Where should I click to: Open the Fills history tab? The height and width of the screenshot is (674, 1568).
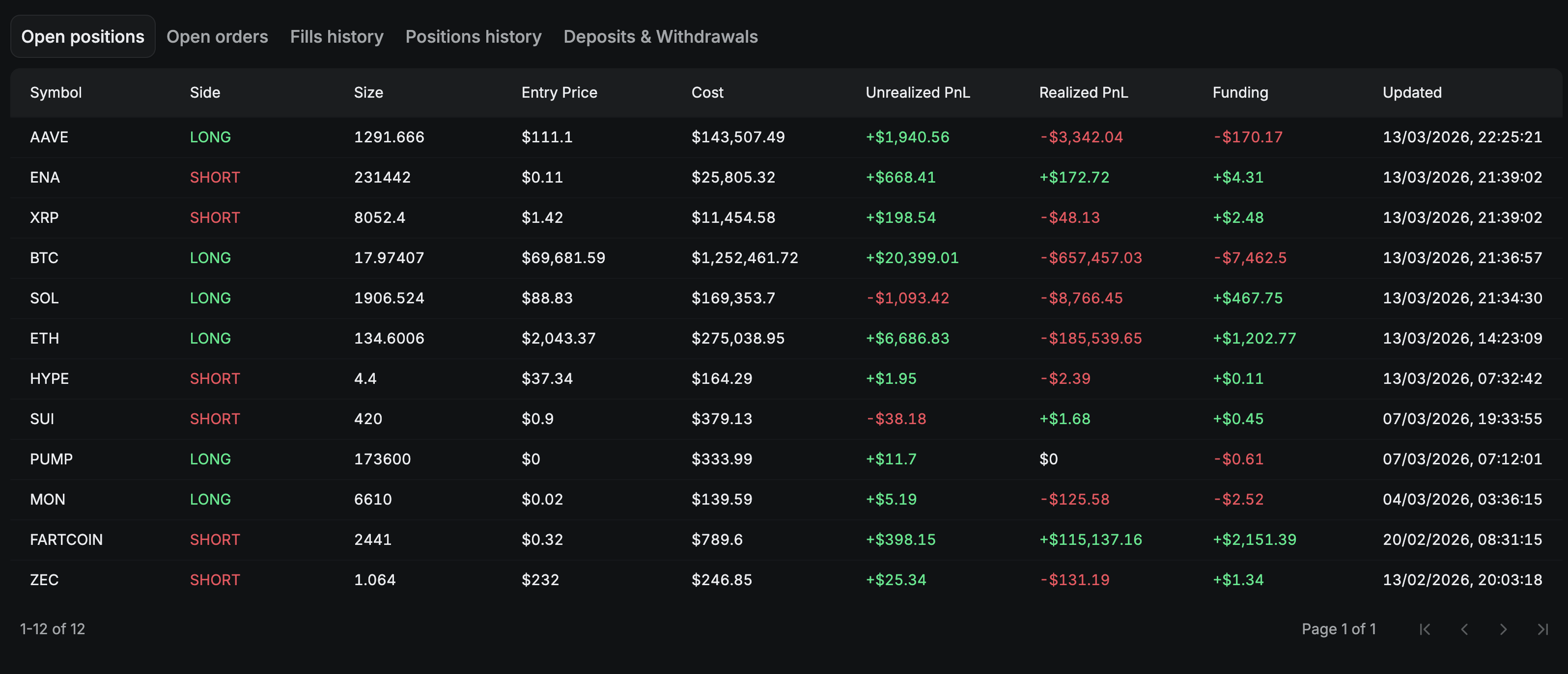336,36
